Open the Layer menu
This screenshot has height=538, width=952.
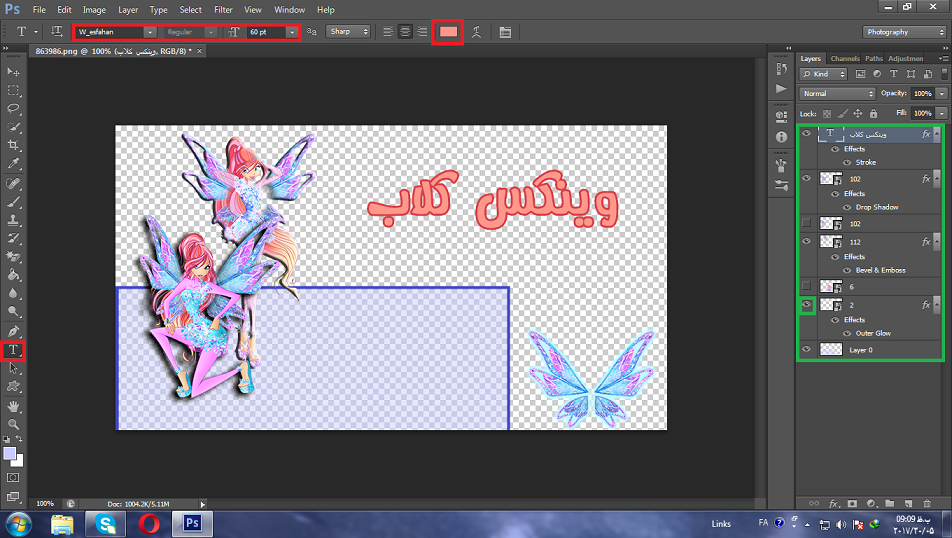tap(128, 10)
